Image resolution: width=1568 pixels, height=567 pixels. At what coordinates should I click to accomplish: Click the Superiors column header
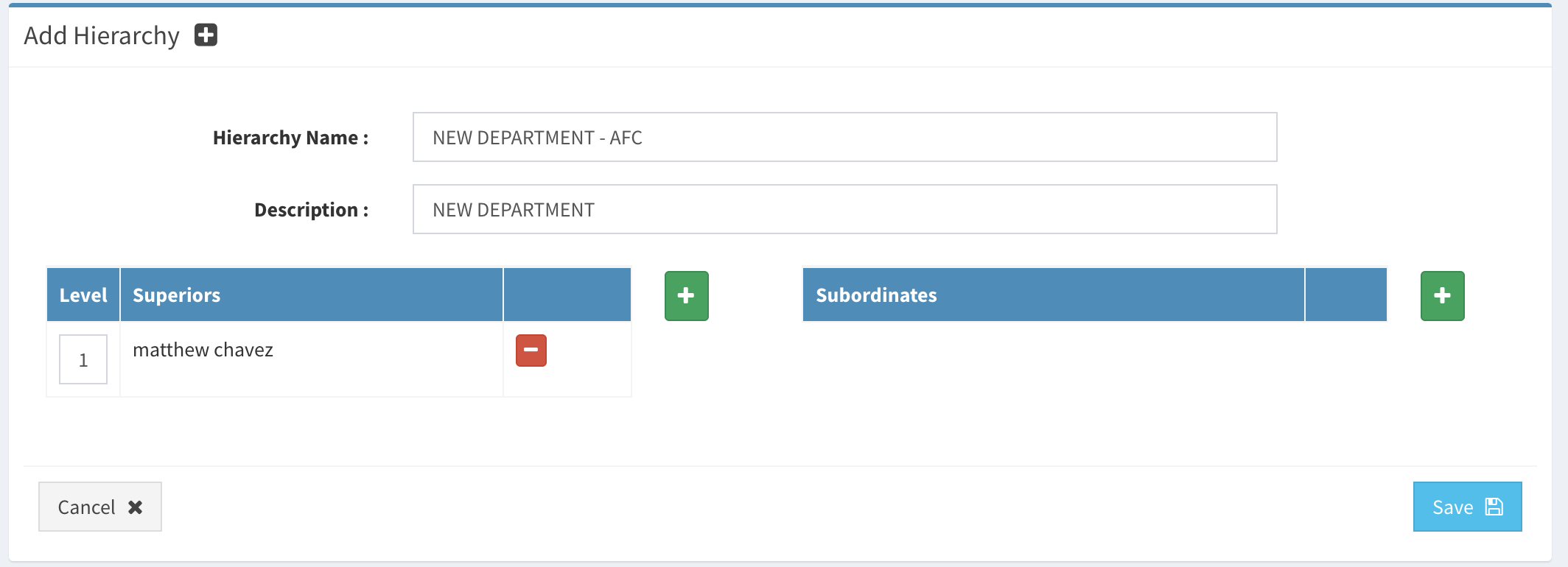[177, 295]
